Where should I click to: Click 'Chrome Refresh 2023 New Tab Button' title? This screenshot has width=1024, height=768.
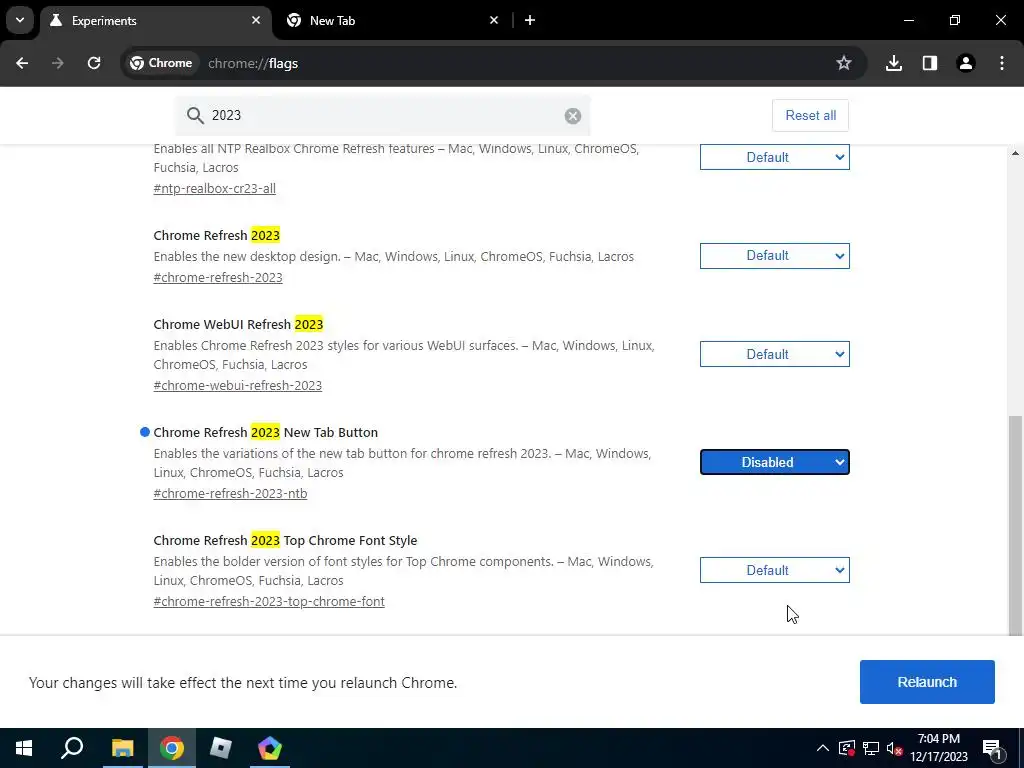[266, 432]
